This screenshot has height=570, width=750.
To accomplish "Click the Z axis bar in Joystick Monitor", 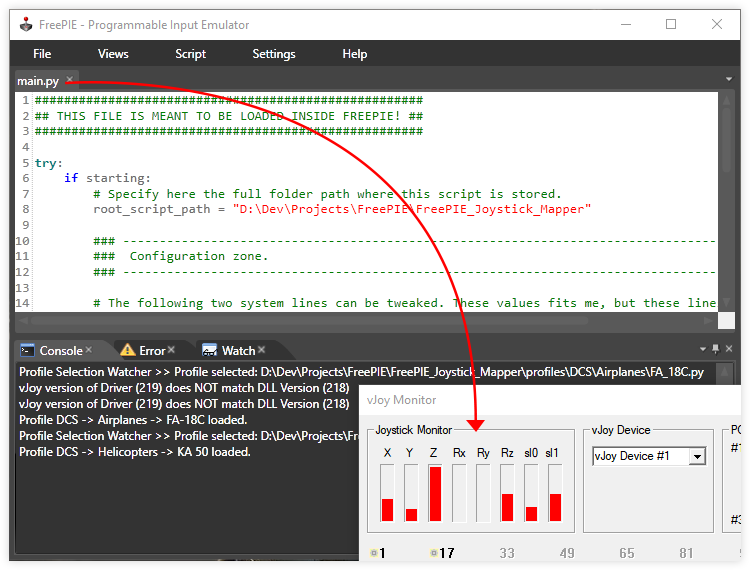I will click(x=435, y=493).
